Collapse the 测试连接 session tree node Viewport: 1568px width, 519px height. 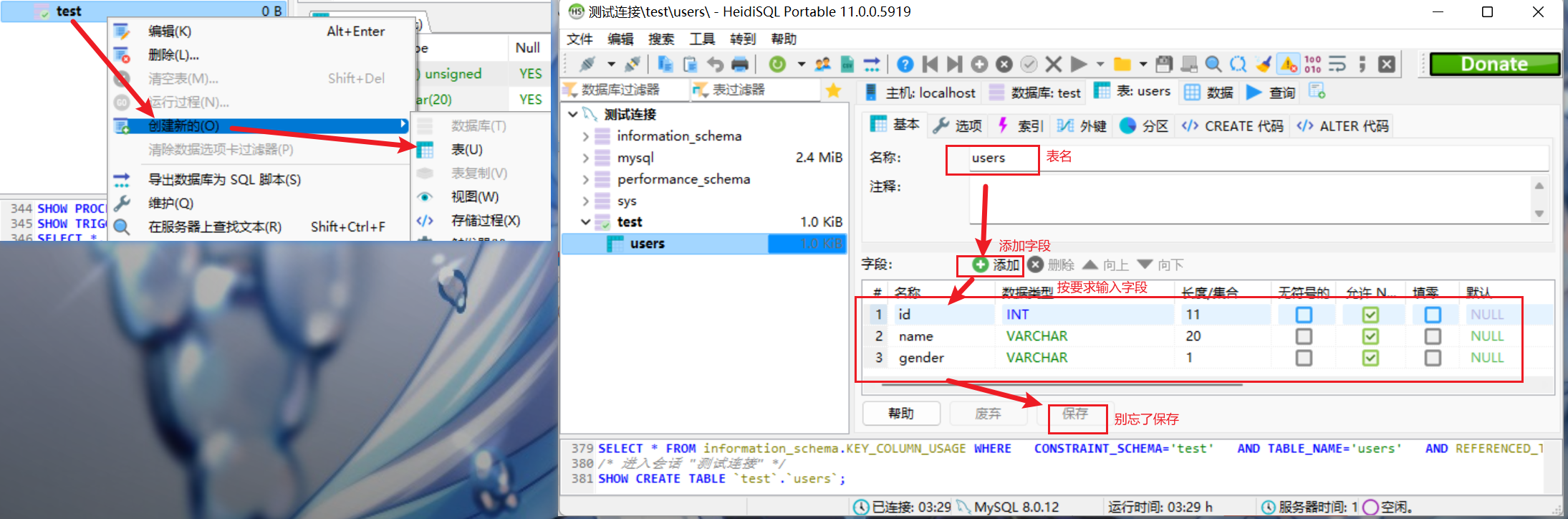[x=573, y=114]
